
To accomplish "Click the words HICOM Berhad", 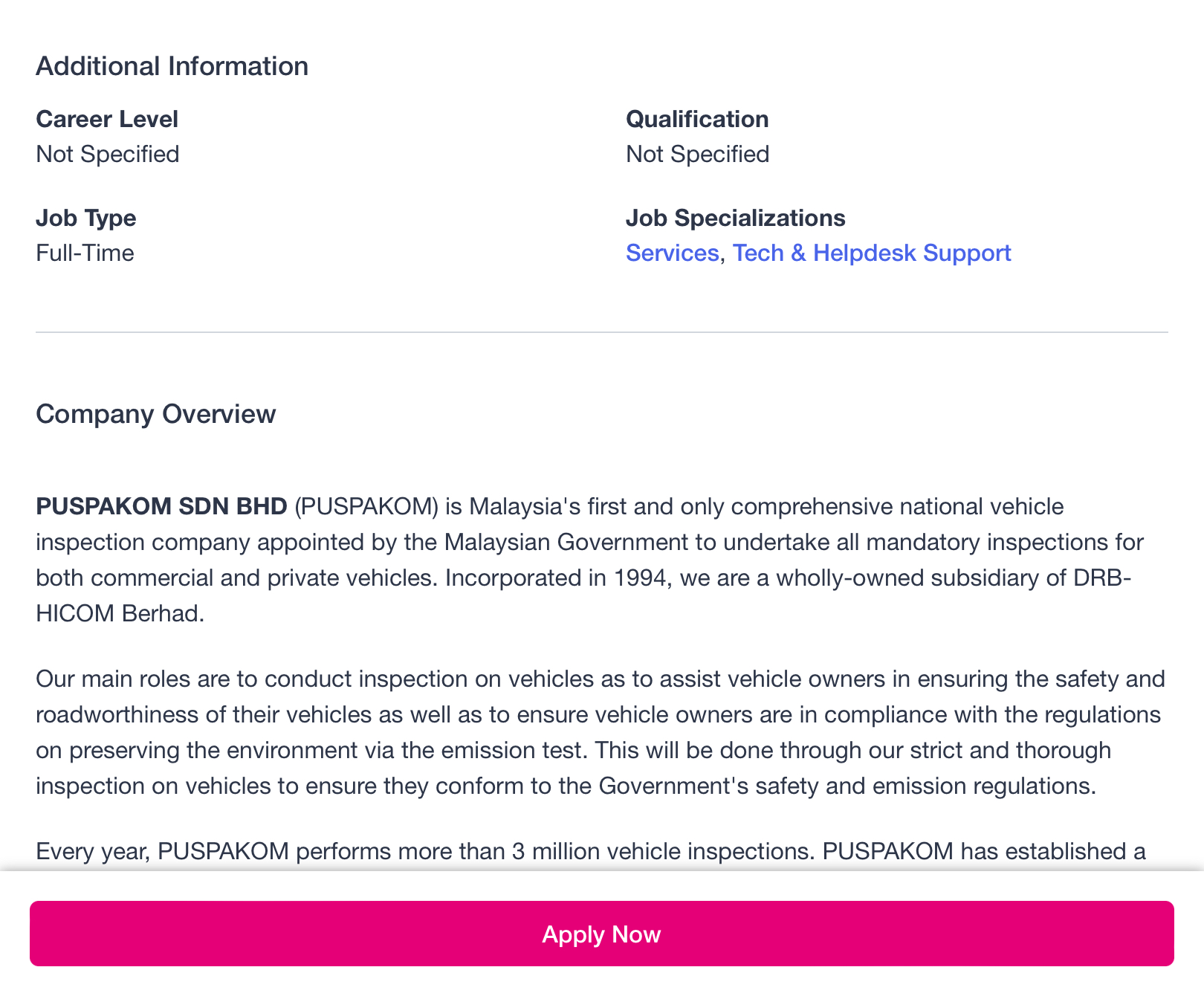I will tap(119, 613).
